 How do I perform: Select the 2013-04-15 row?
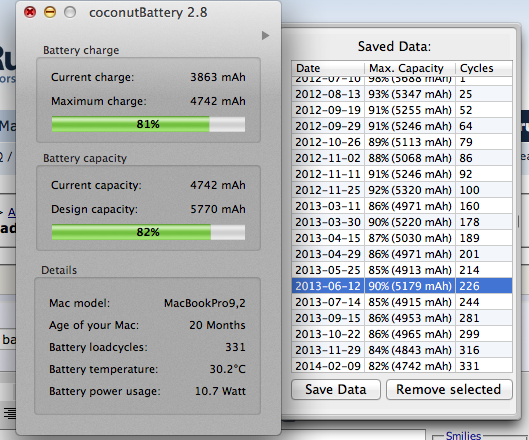click(402, 238)
